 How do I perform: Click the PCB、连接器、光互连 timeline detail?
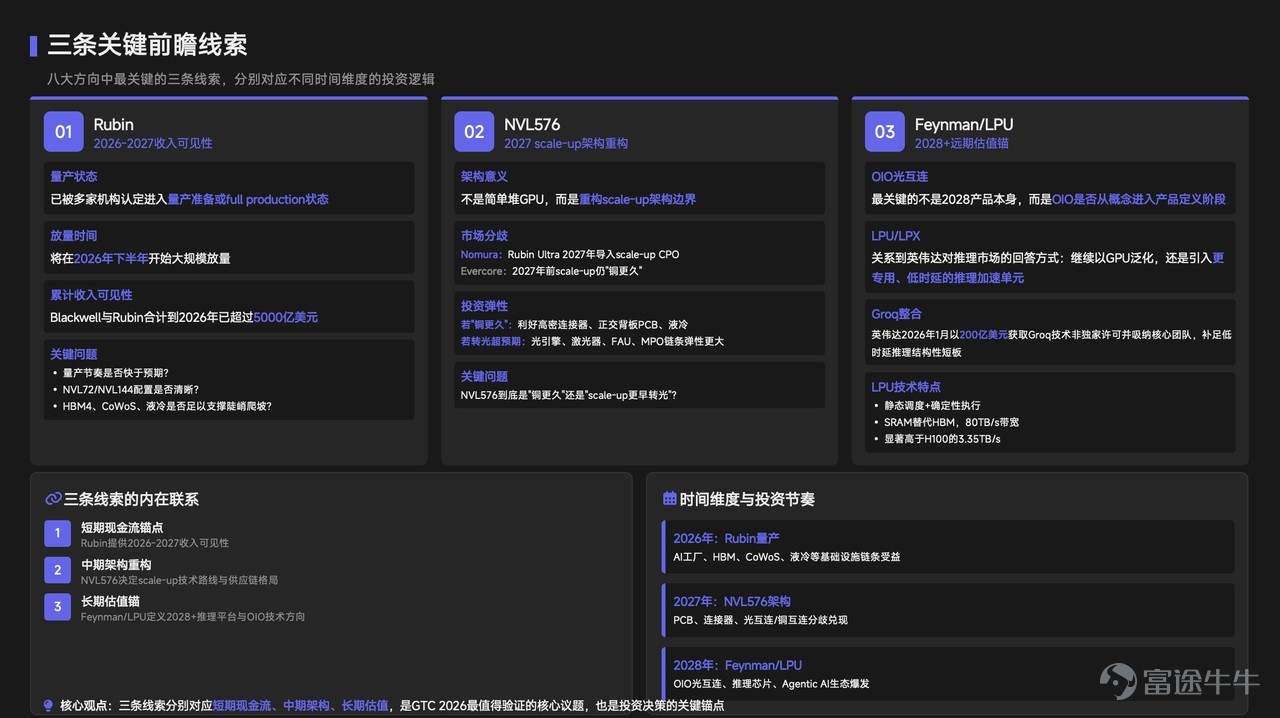pos(760,620)
